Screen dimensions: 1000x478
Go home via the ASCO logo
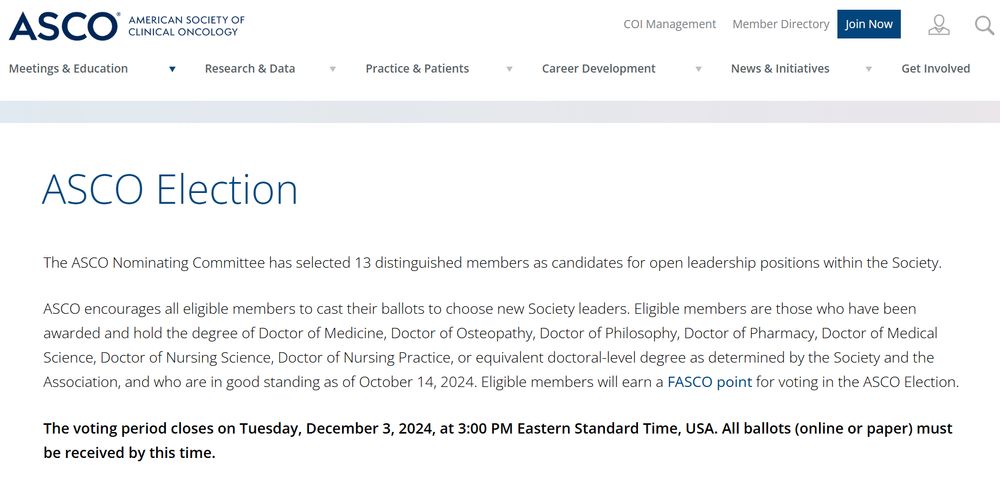[x=64, y=25]
